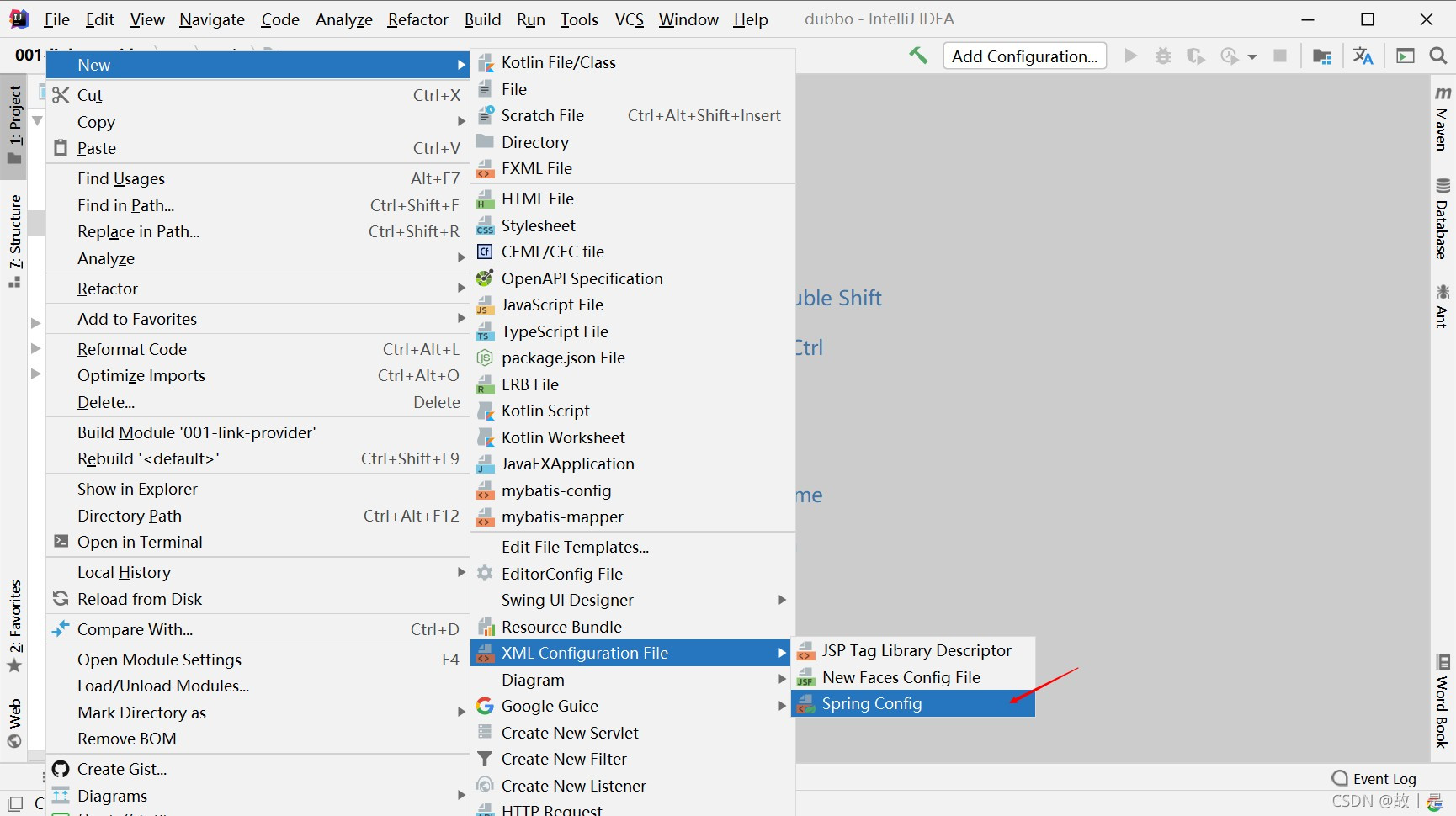The image size is (1456, 816).
Task: Choose JavaScript File entry
Action: pos(633,305)
